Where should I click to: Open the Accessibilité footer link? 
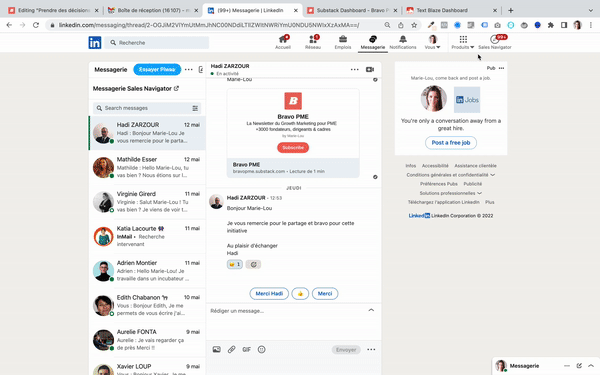point(435,166)
